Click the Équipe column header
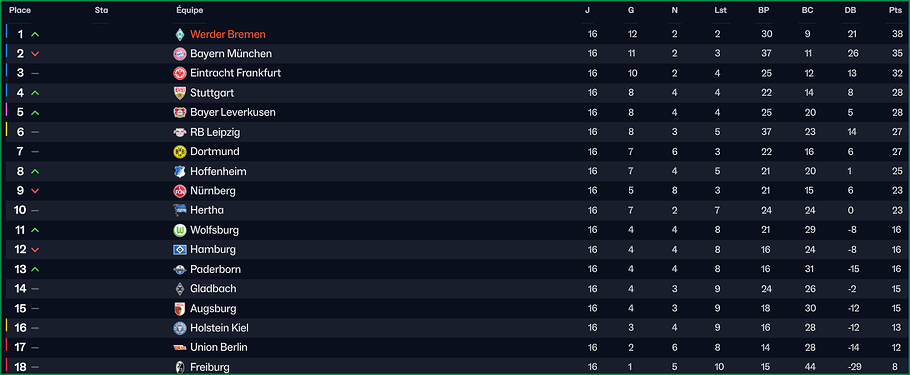 tap(190, 10)
